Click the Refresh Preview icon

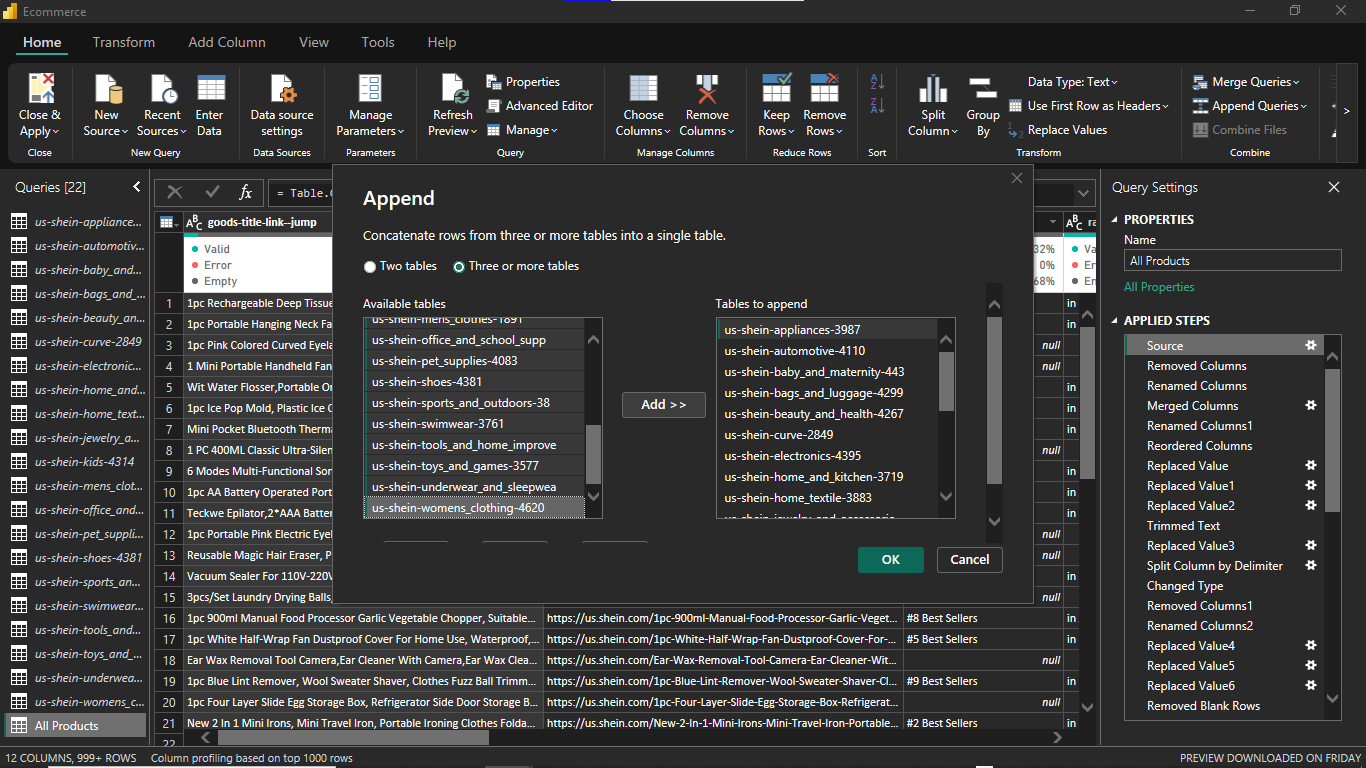click(x=453, y=90)
